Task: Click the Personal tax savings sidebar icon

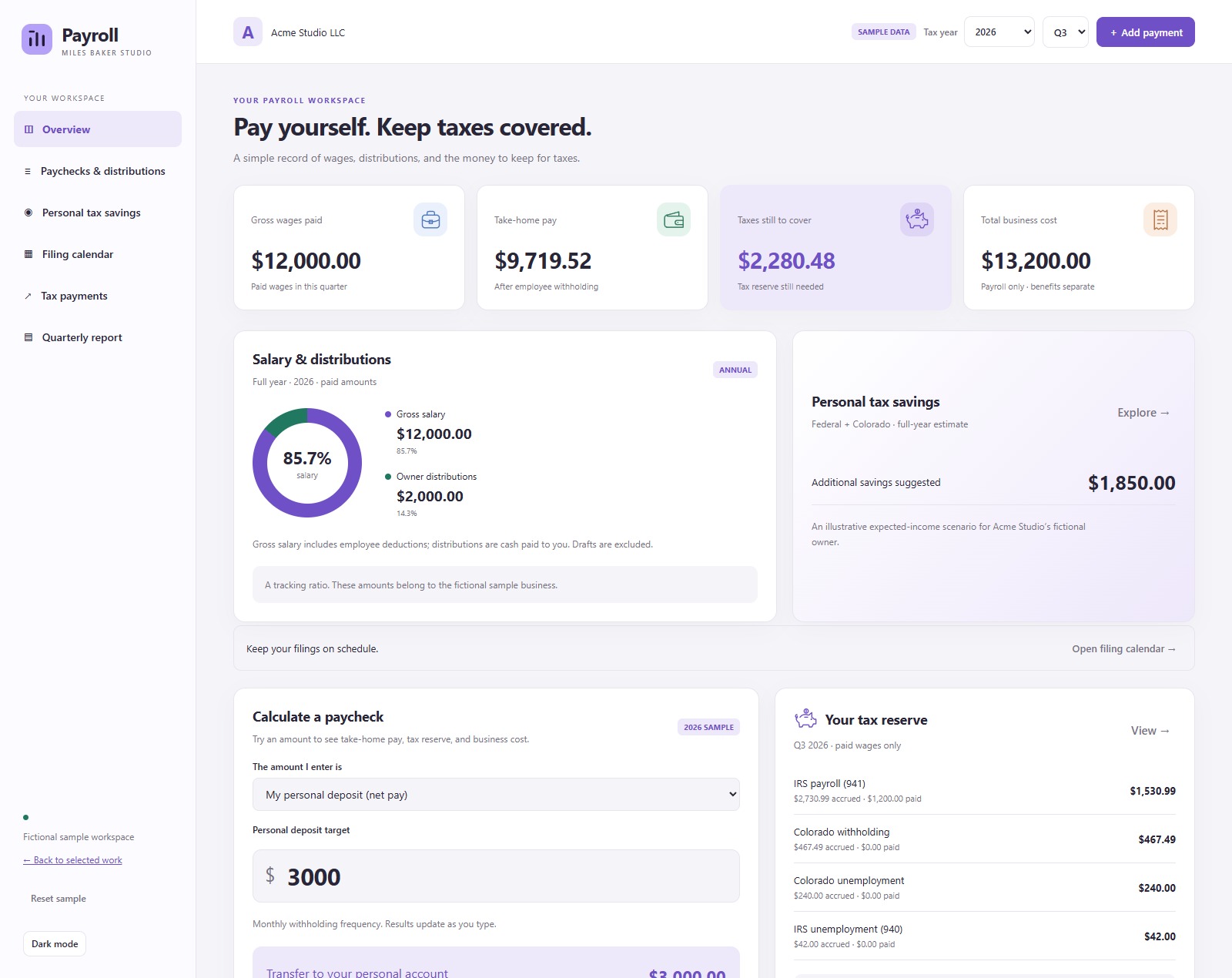Action: 28,213
